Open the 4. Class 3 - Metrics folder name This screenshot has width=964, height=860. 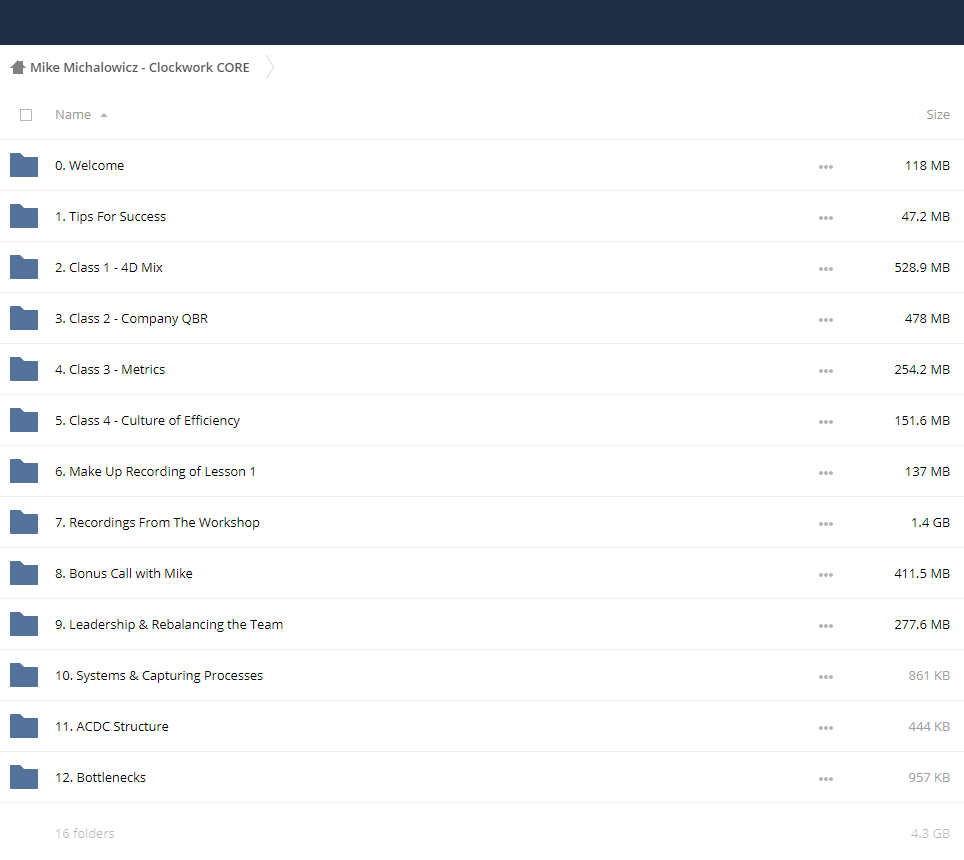(110, 369)
